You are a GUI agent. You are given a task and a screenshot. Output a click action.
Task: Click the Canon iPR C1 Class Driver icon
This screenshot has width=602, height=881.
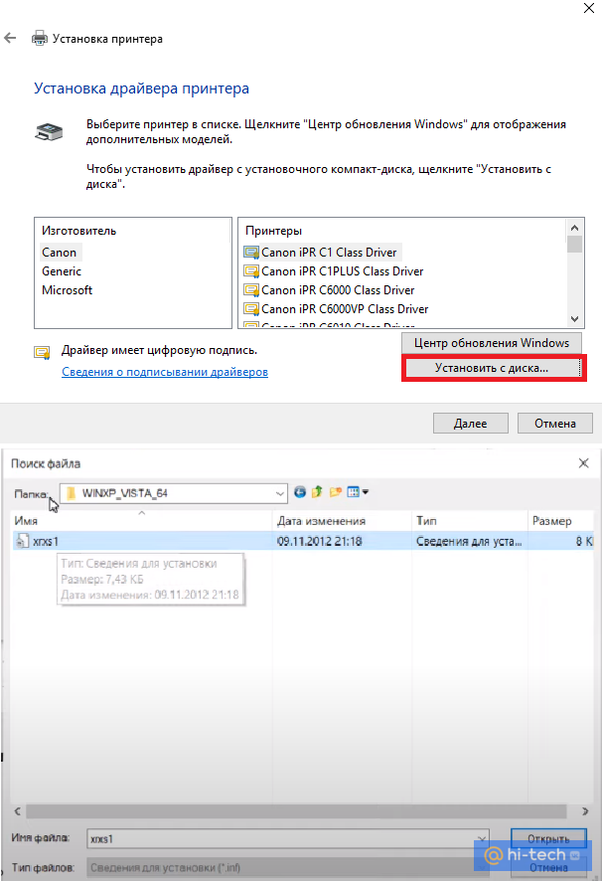pyautogui.click(x=251, y=252)
